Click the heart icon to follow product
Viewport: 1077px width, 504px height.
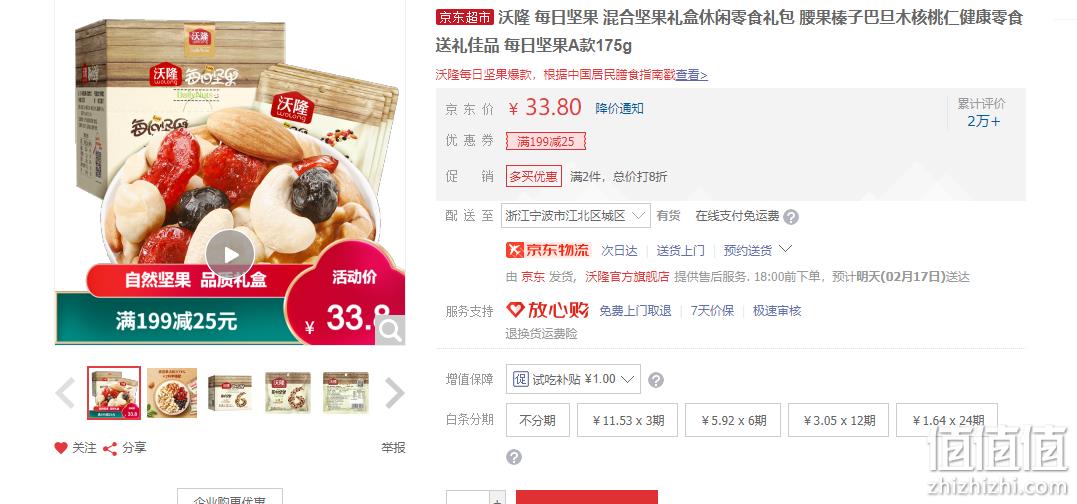pos(61,448)
